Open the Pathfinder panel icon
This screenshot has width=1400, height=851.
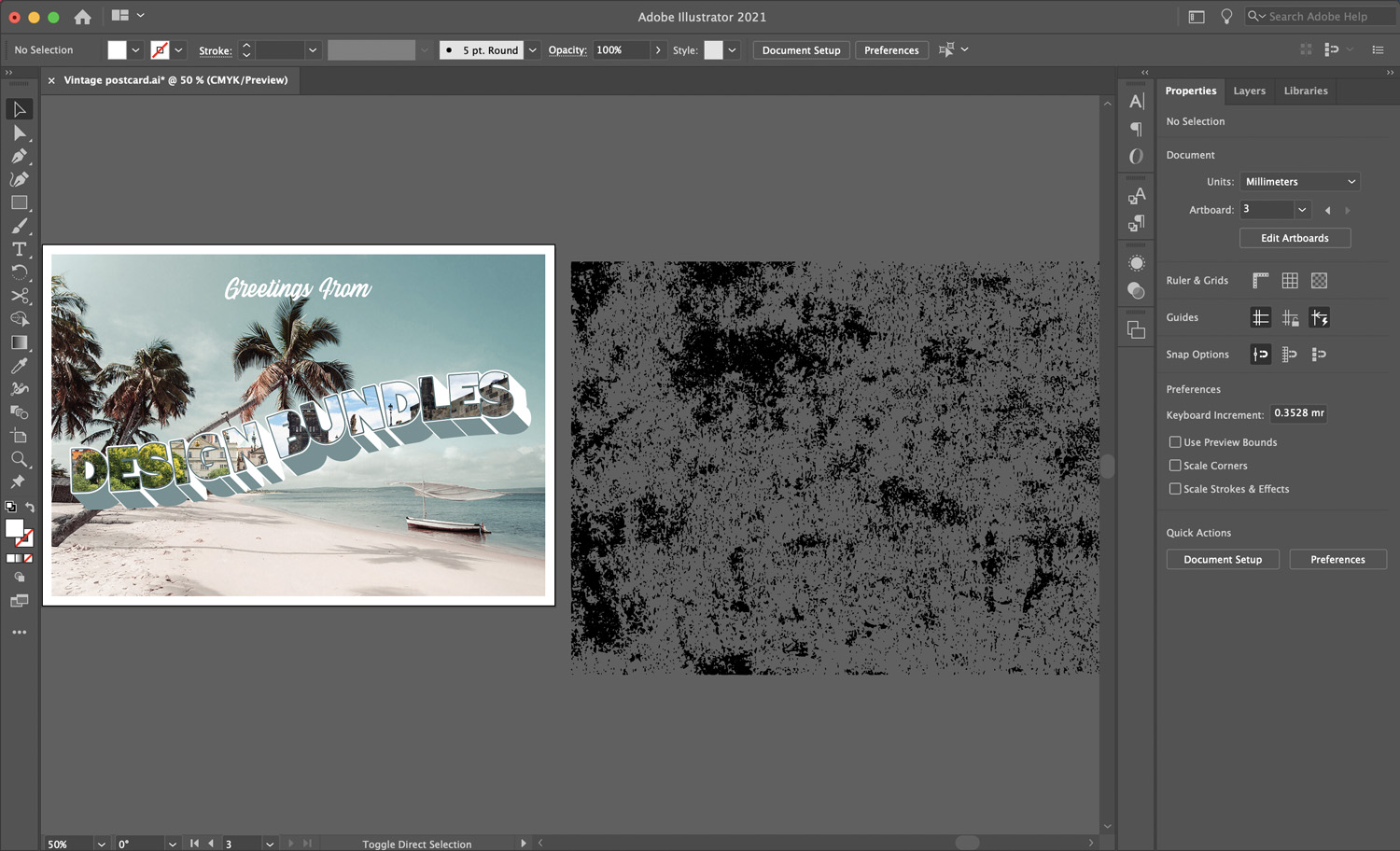[x=1136, y=330]
